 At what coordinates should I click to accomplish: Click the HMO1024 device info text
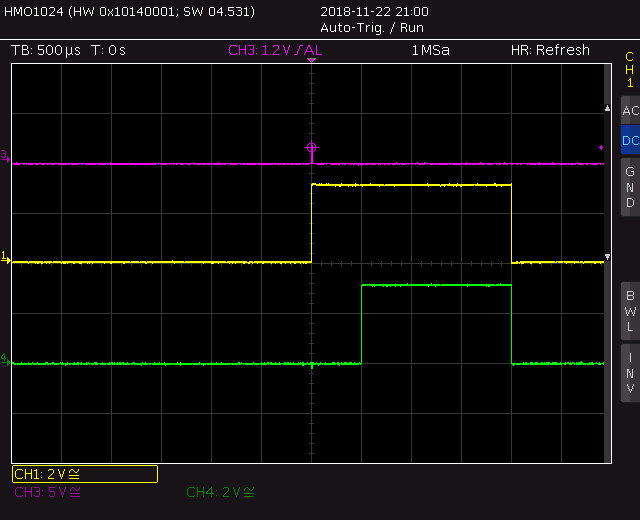pyautogui.click(x=129, y=12)
